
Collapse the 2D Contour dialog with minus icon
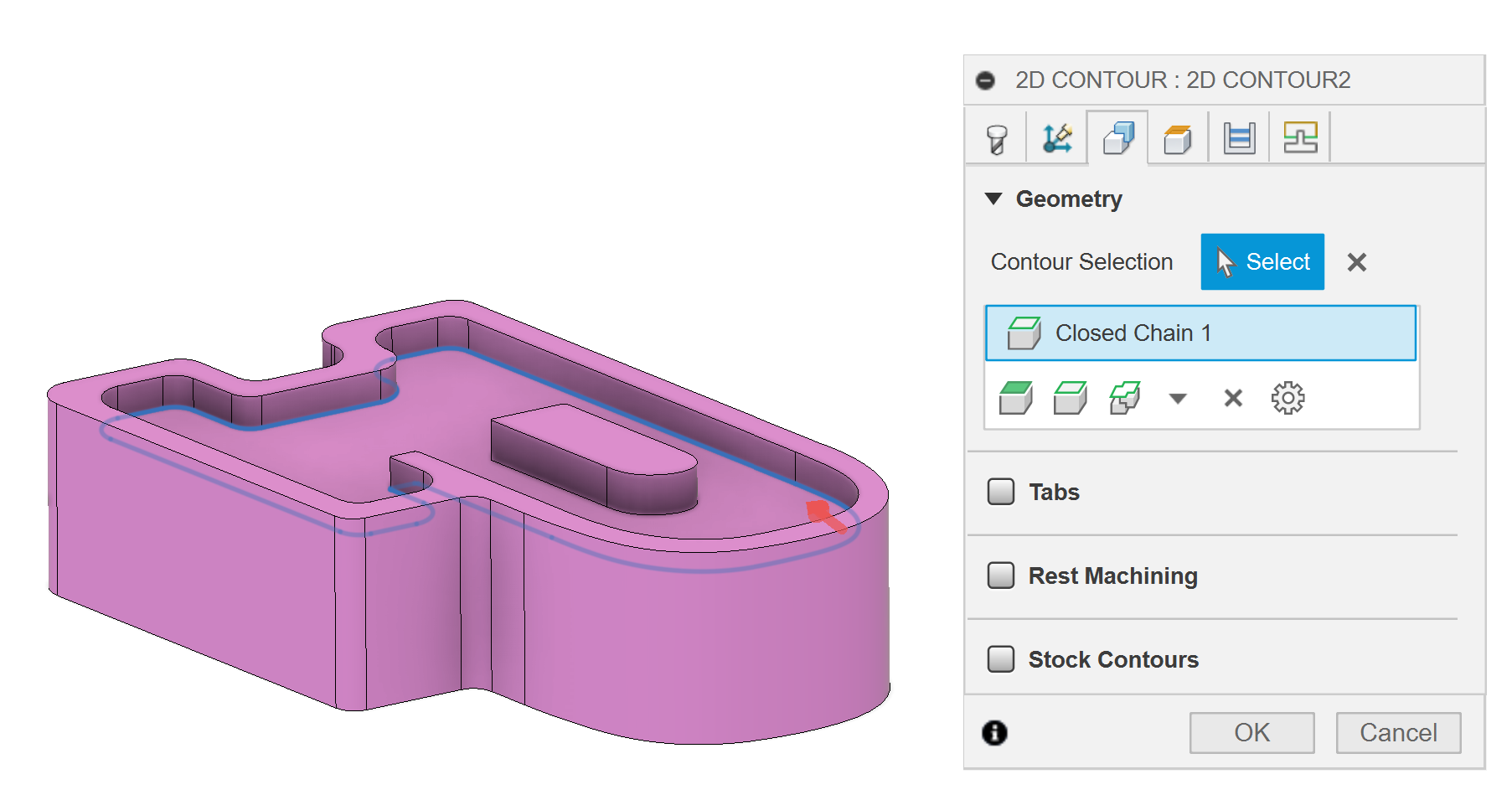986,80
